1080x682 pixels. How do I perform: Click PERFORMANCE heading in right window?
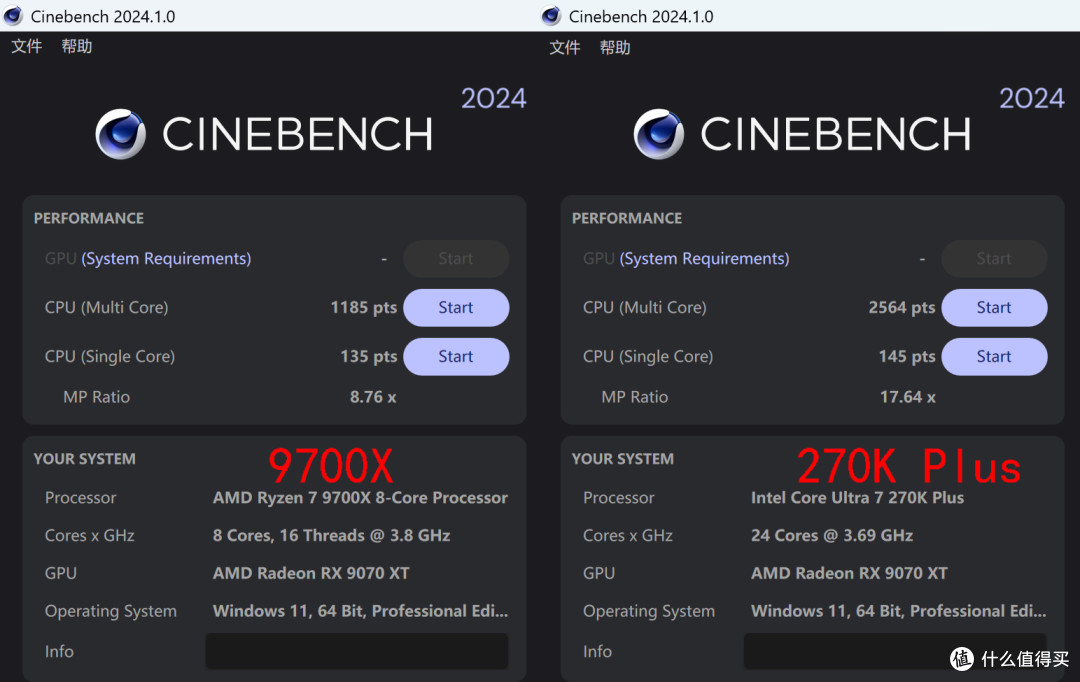point(627,218)
